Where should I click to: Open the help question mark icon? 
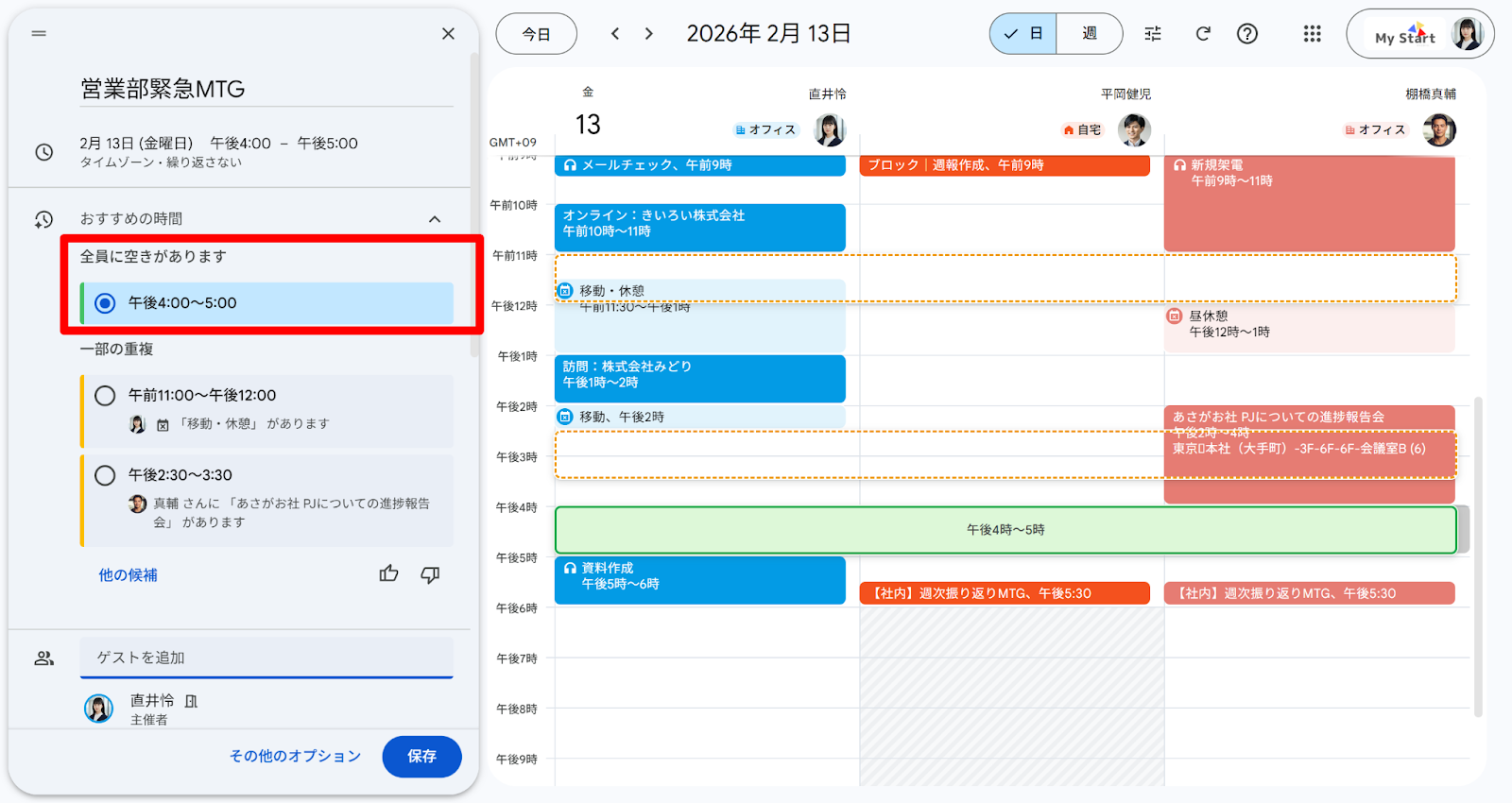pyautogui.click(x=1247, y=34)
